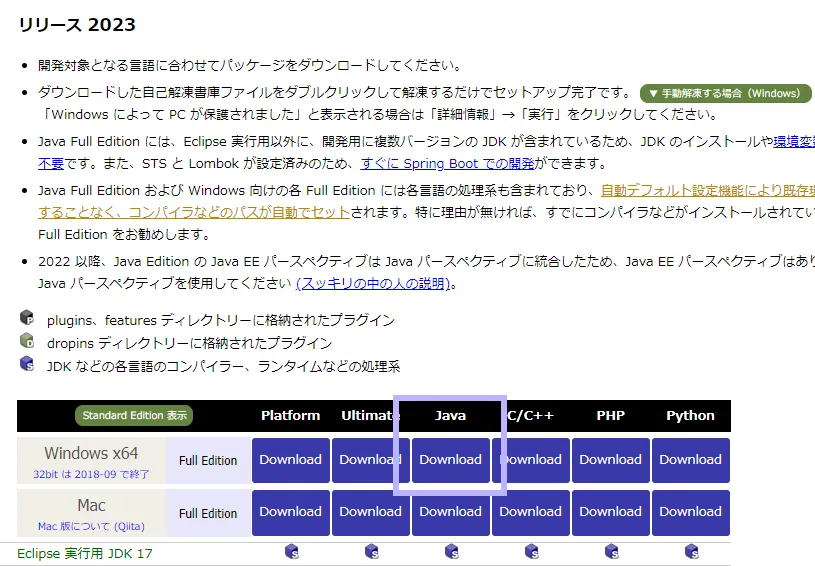Click the Ultimate column header
This screenshot has width=815, height=566.
pyautogui.click(x=371, y=415)
